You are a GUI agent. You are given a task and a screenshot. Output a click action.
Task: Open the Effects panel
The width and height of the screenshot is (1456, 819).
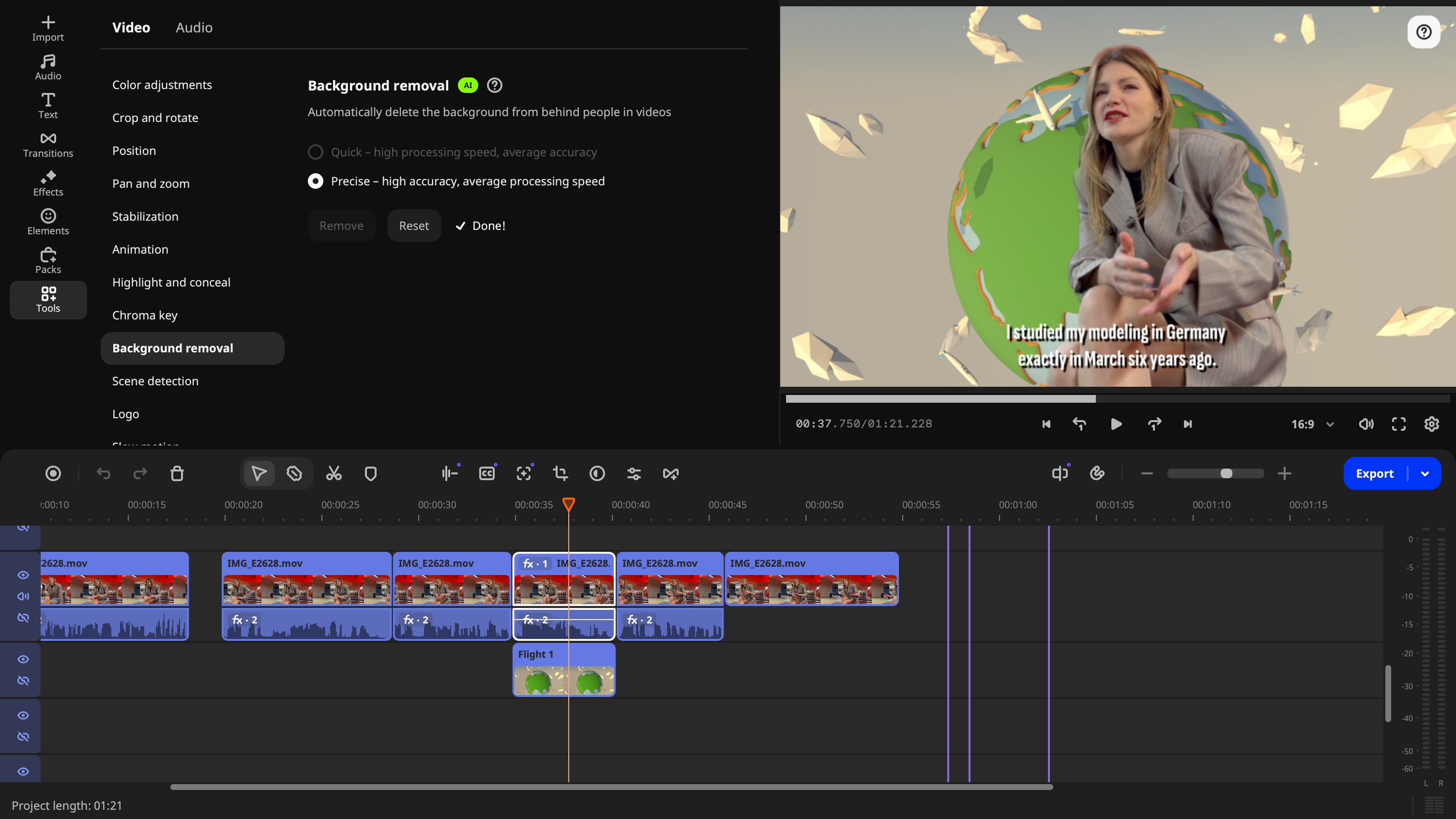(x=48, y=183)
